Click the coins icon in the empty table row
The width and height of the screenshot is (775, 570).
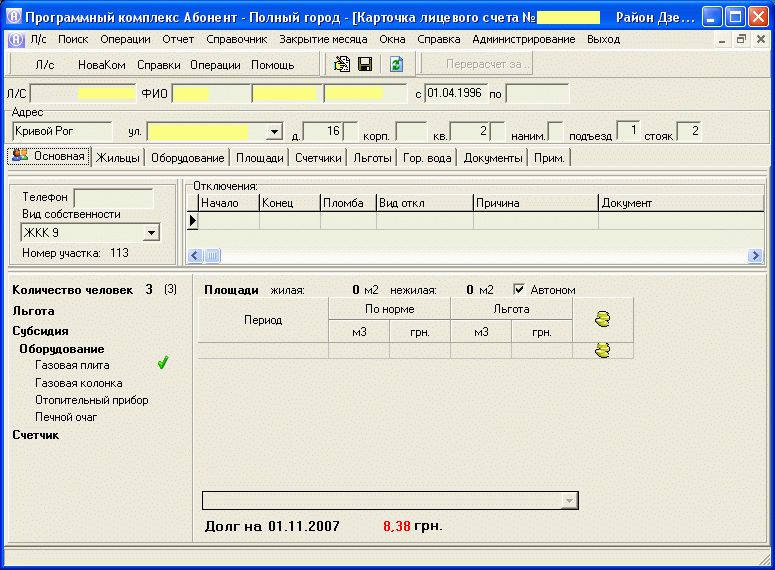click(603, 351)
